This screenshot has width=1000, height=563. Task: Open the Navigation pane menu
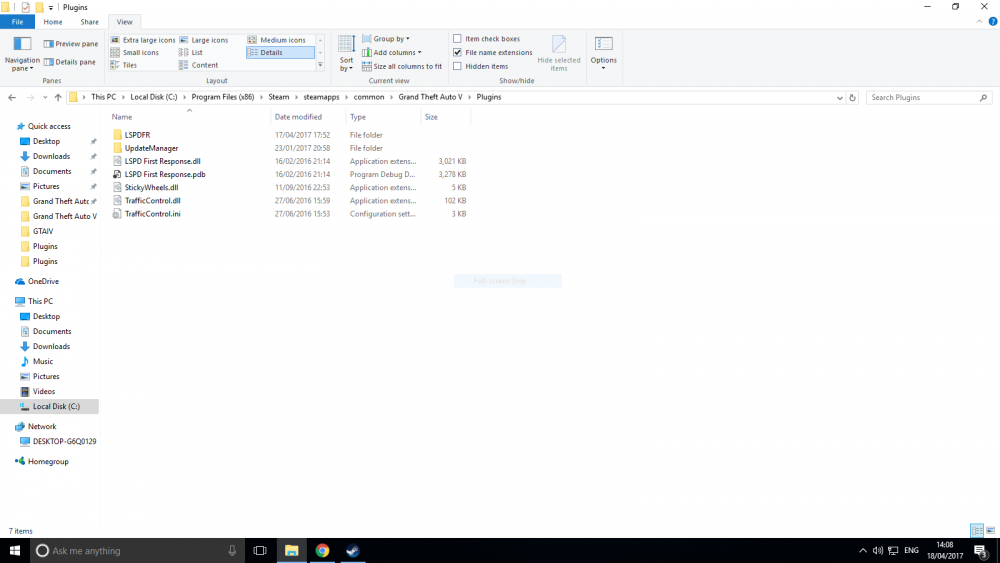tap(22, 54)
